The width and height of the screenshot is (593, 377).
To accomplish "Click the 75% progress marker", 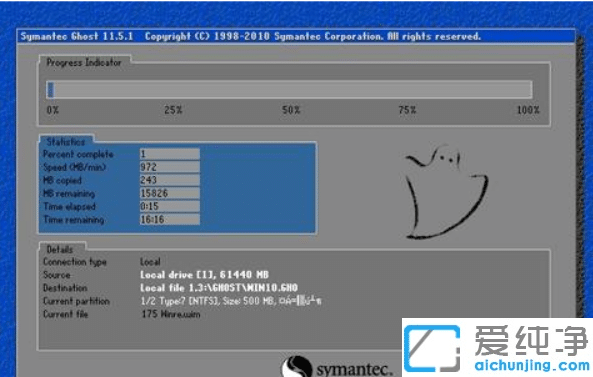I will [407, 110].
